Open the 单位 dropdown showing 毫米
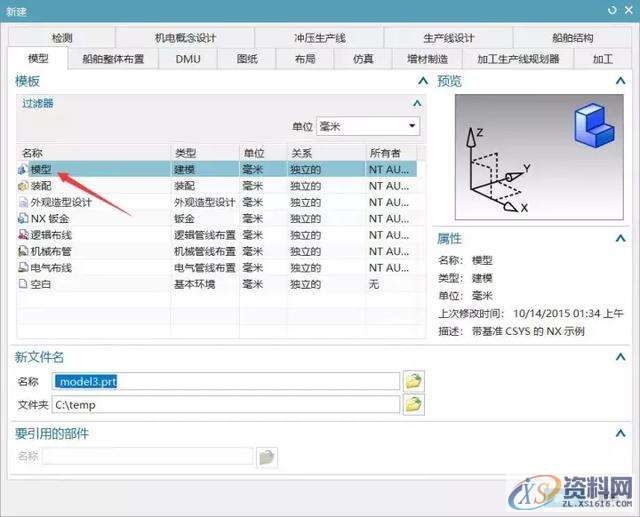The width and height of the screenshot is (640, 517). [x=368, y=126]
